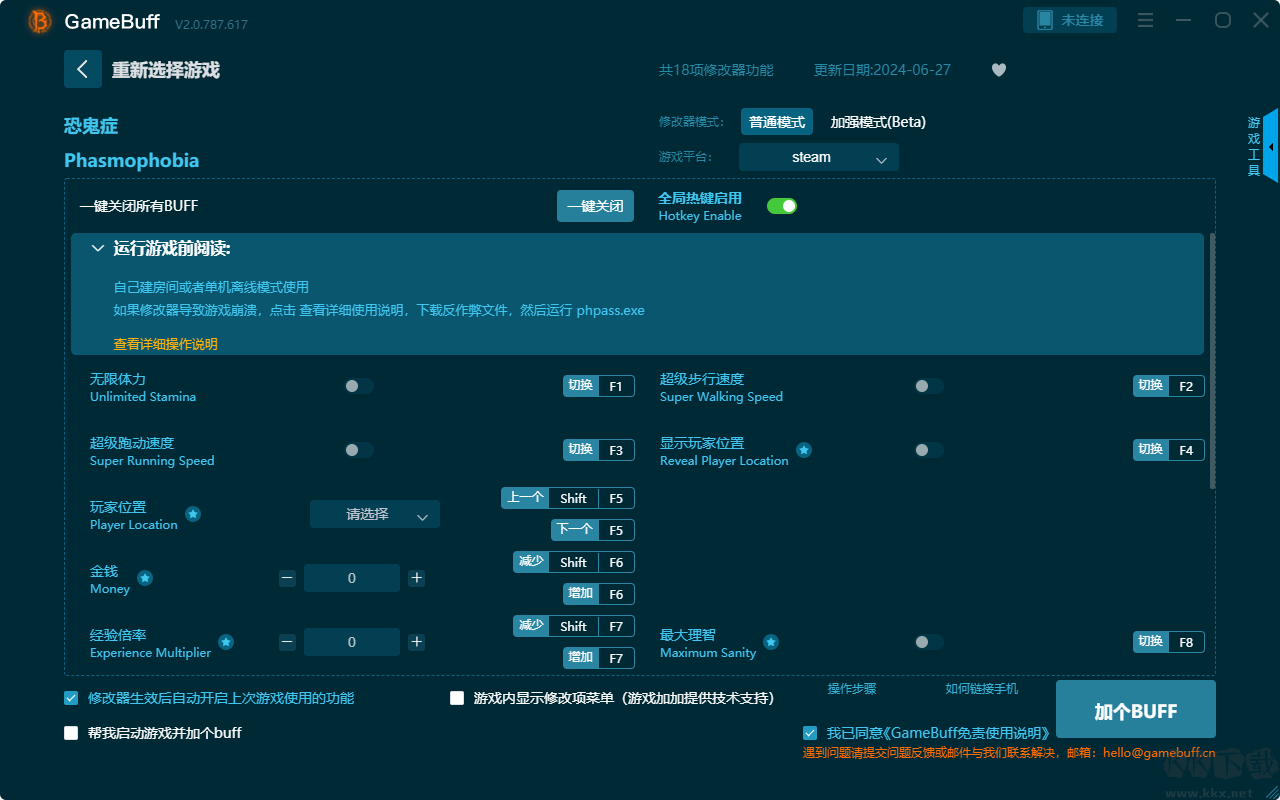Image resolution: width=1280 pixels, height=800 pixels.
Task: Select the 普通模式 mode tab
Action: [776, 121]
